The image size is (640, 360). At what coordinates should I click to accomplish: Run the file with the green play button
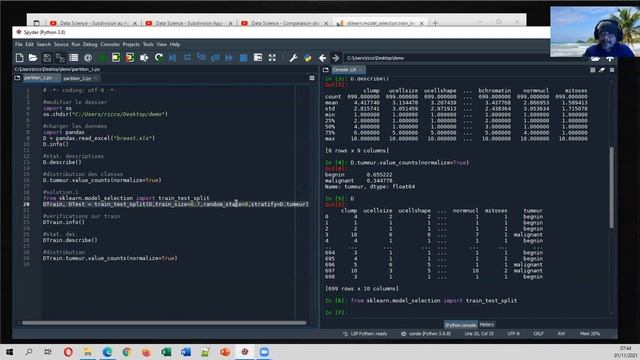pos(102,58)
